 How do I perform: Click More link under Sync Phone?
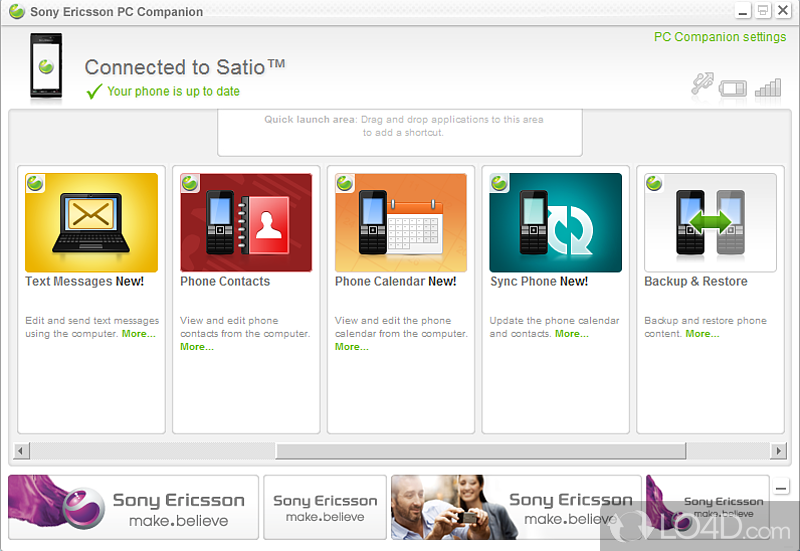[572, 334]
